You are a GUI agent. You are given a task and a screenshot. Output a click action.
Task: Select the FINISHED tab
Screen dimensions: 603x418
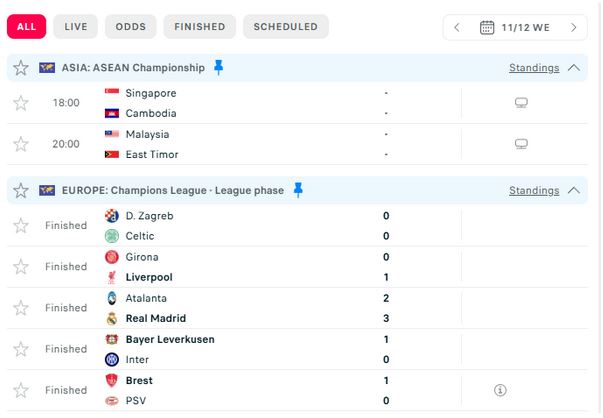199,27
